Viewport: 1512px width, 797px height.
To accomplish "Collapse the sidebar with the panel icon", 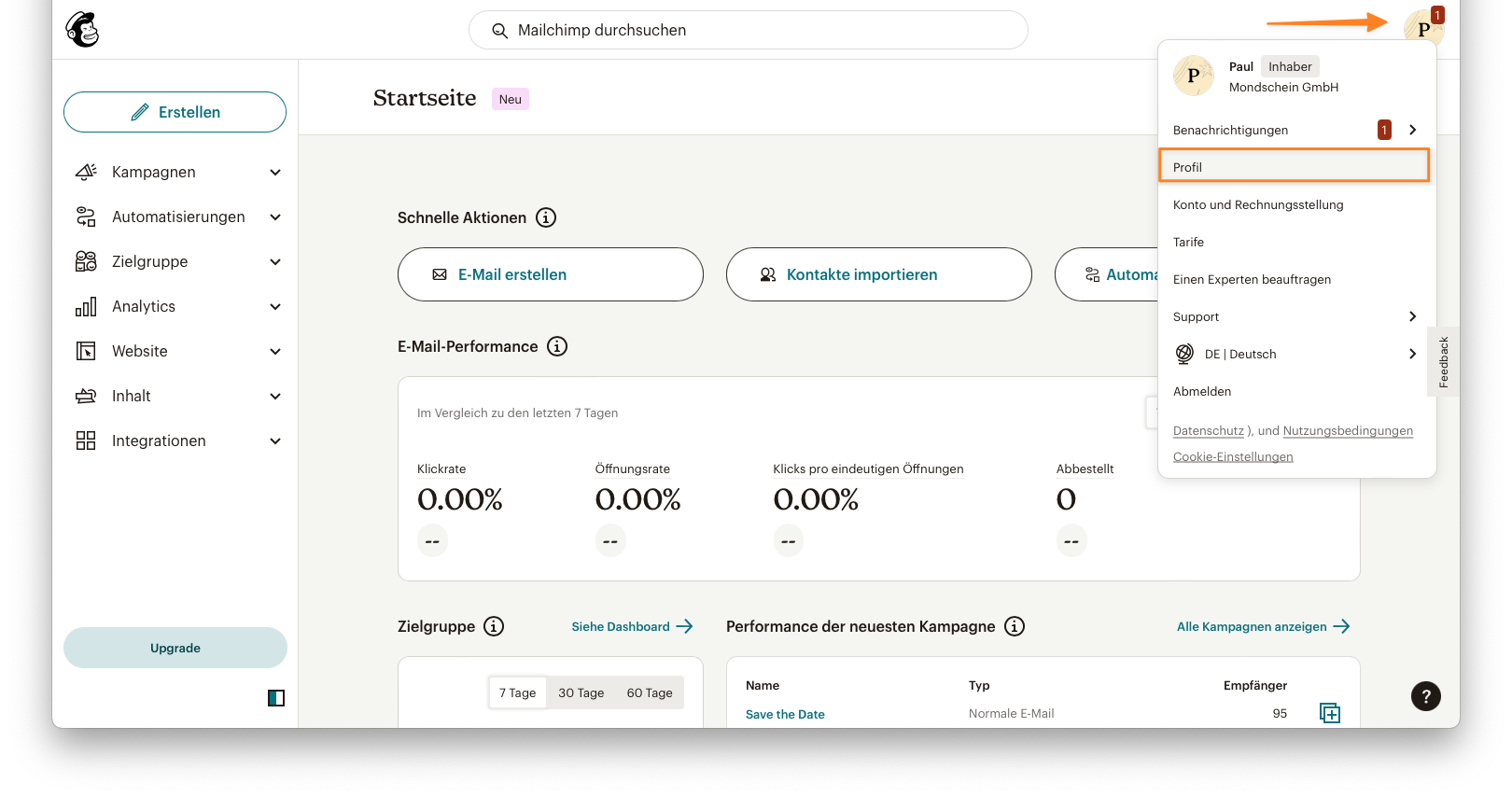I will 276,698.
